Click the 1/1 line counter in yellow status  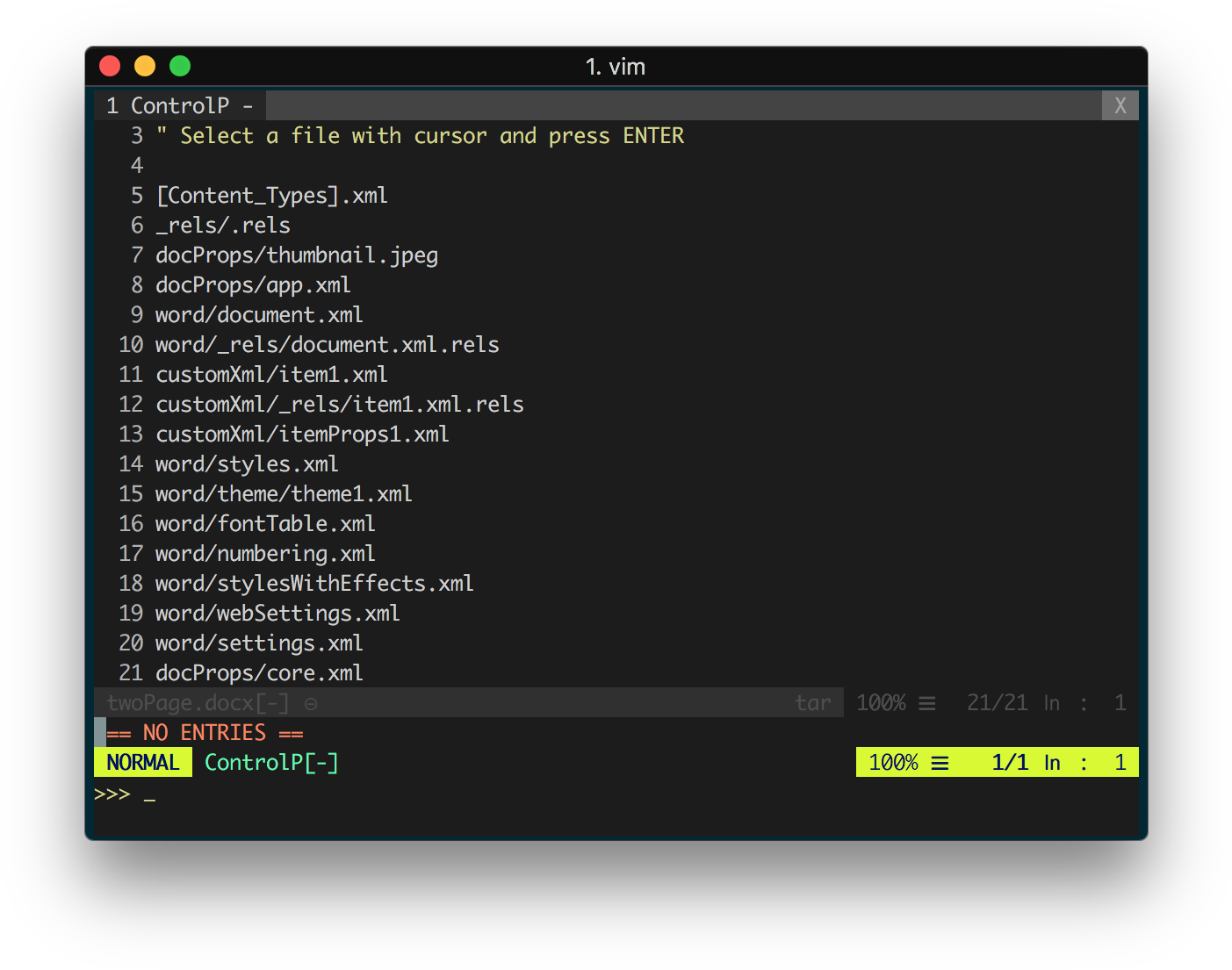click(x=1010, y=763)
